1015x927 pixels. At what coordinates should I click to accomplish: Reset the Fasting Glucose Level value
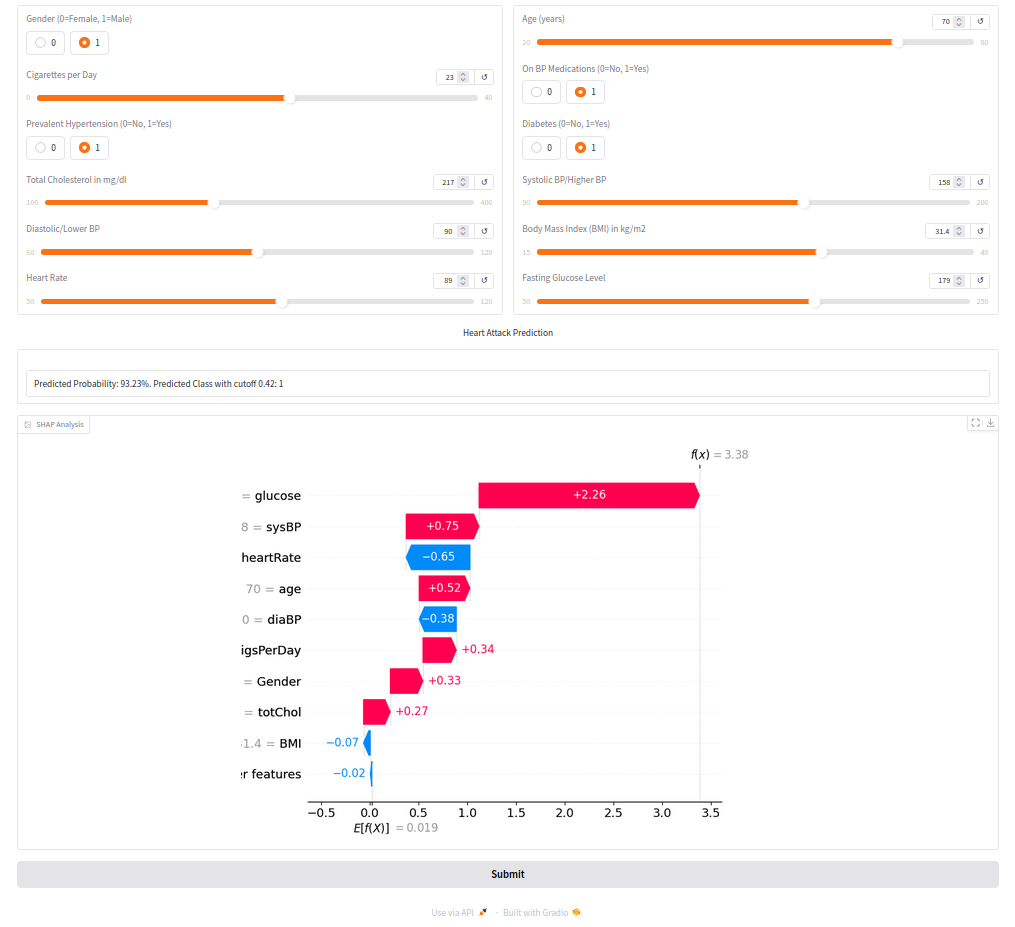(x=980, y=281)
